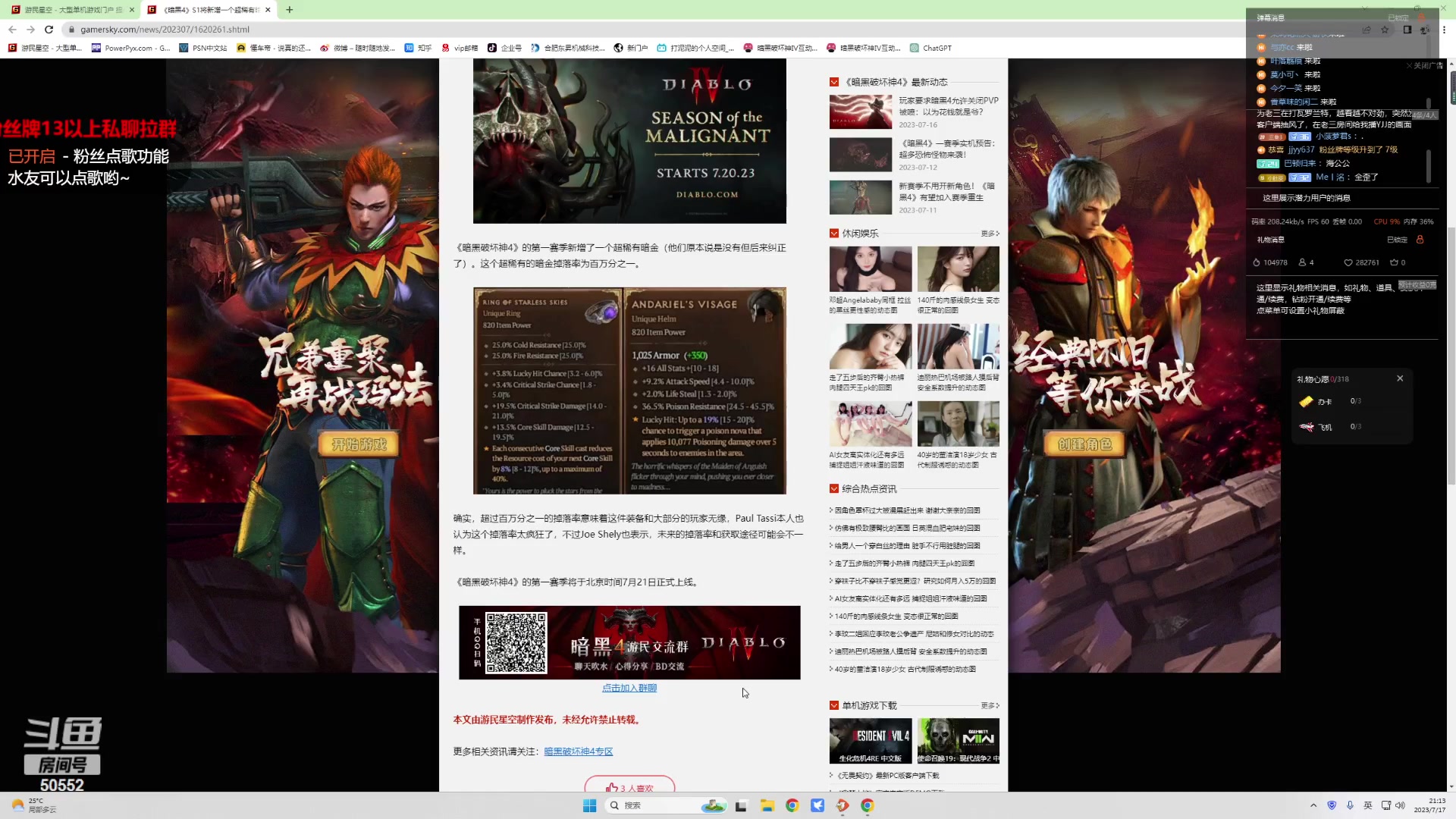Go forward in browser history
The image size is (1456, 819).
[x=30, y=30]
